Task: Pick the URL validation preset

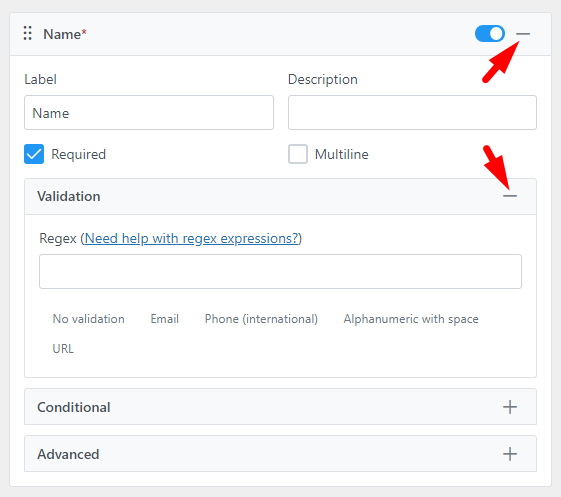Action: (x=63, y=349)
